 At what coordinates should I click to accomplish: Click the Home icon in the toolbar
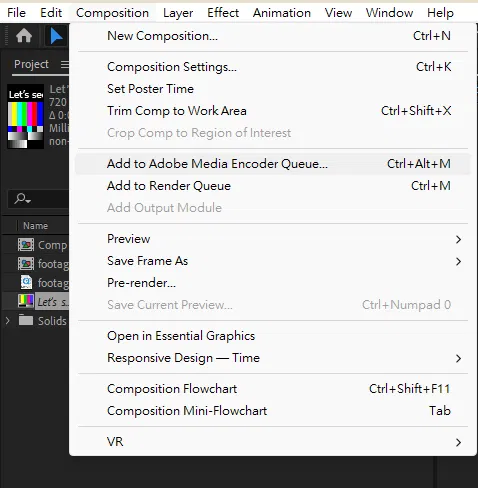click(24, 36)
